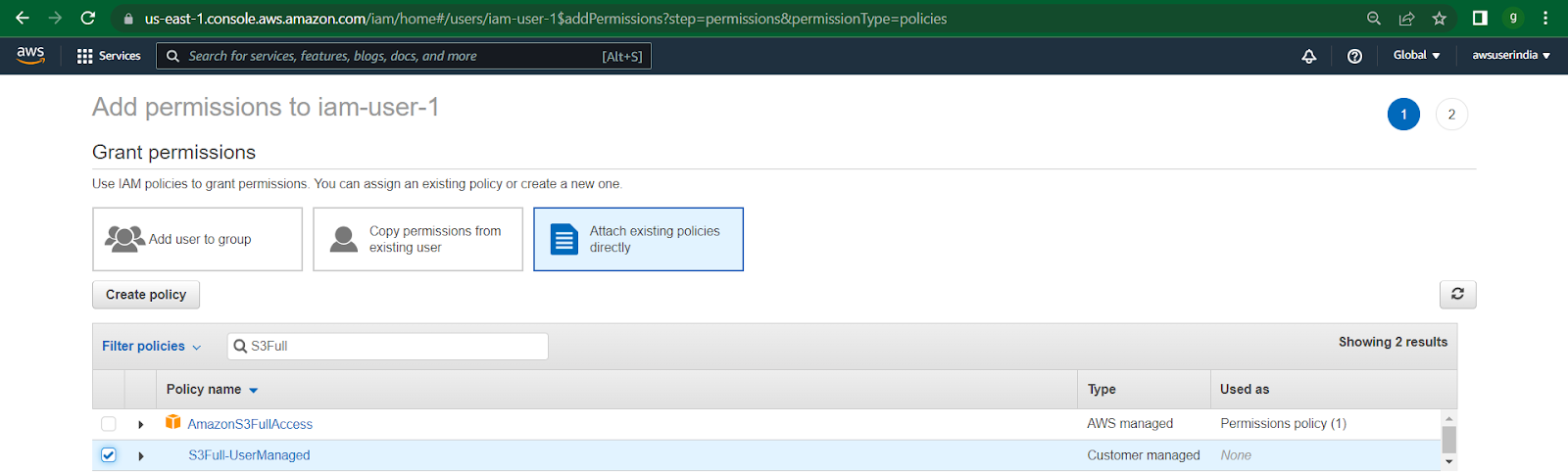Image resolution: width=1568 pixels, height=472 pixels.
Task: Expand the AmazonS3FullAccess policy row
Action: tap(141, 424)
